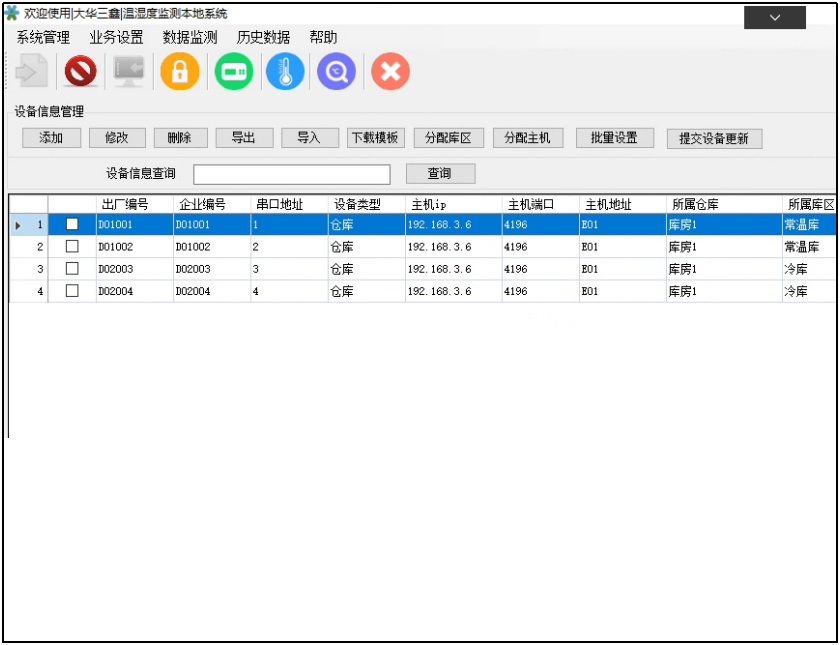Click the green device toolbar icon
The image size is (840, 645).
point(234,72)
